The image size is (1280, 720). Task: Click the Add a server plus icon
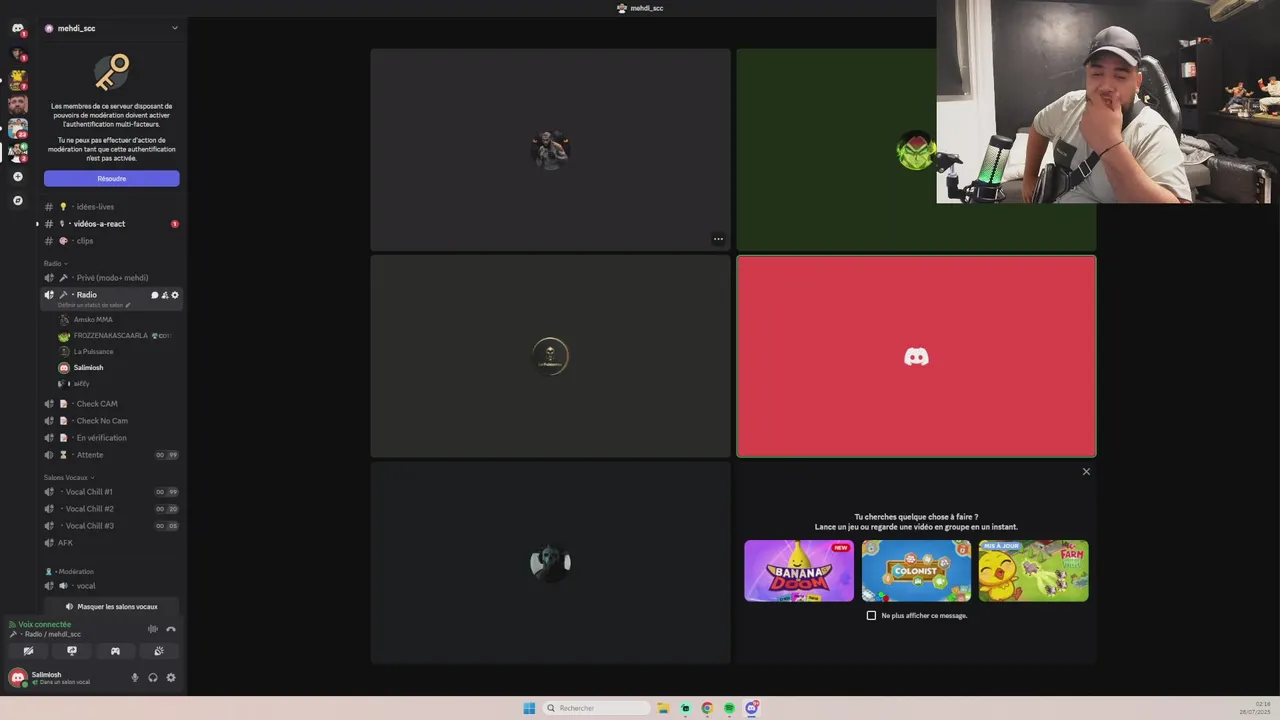tap(17, 177)
